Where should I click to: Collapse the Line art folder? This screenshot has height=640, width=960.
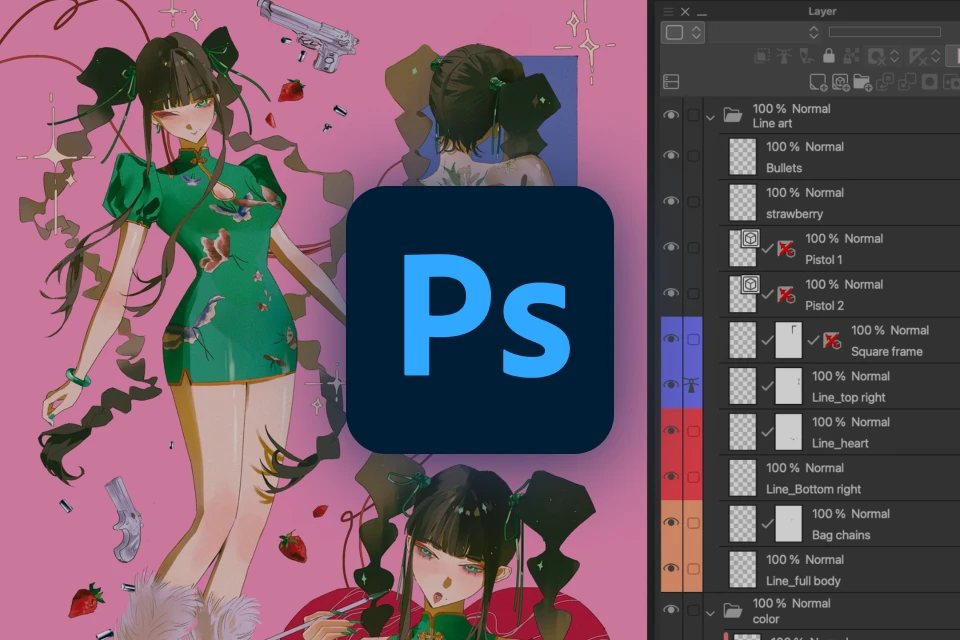click(710, 117)
